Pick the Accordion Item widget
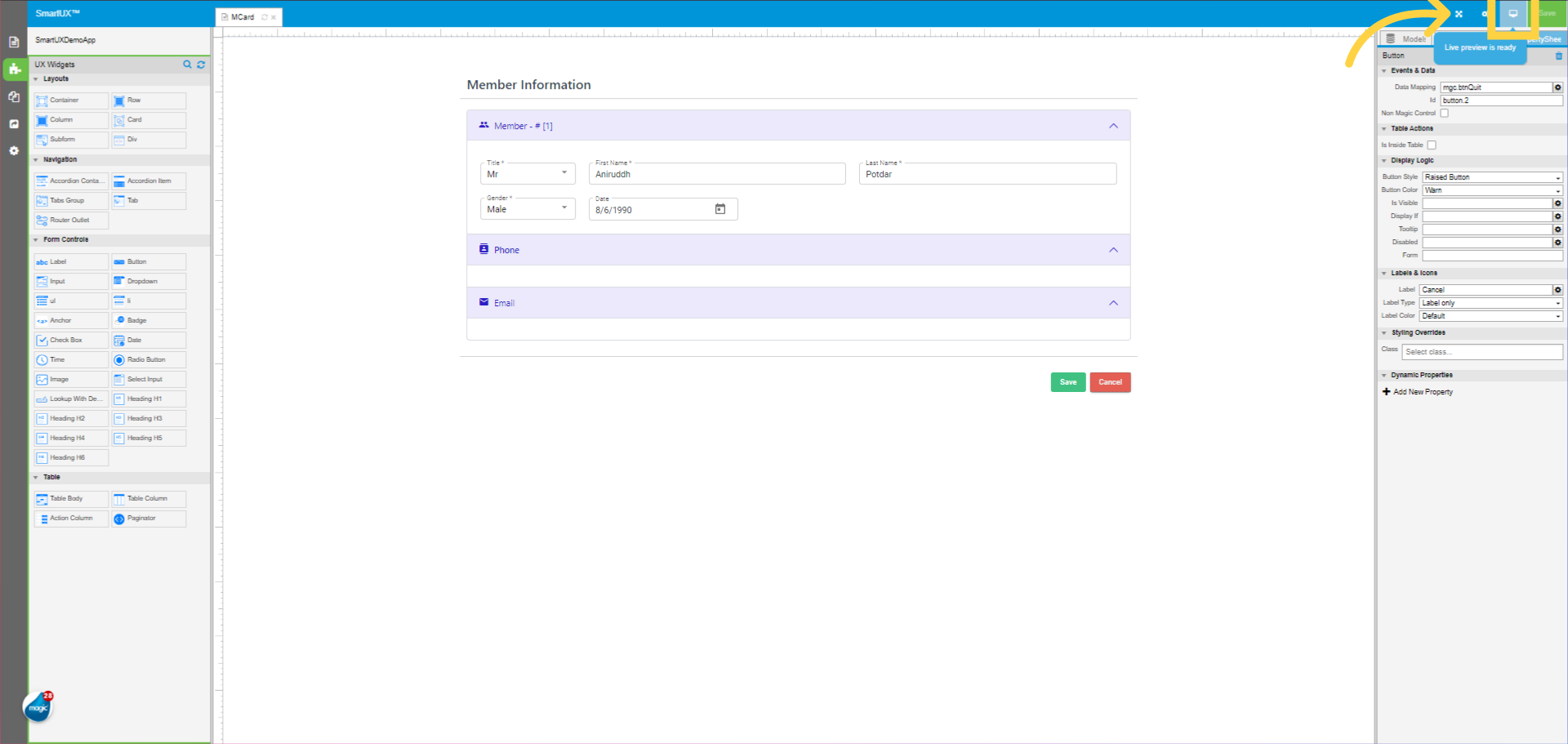This screenshot has width=1568, height=744. click(149, 181)
